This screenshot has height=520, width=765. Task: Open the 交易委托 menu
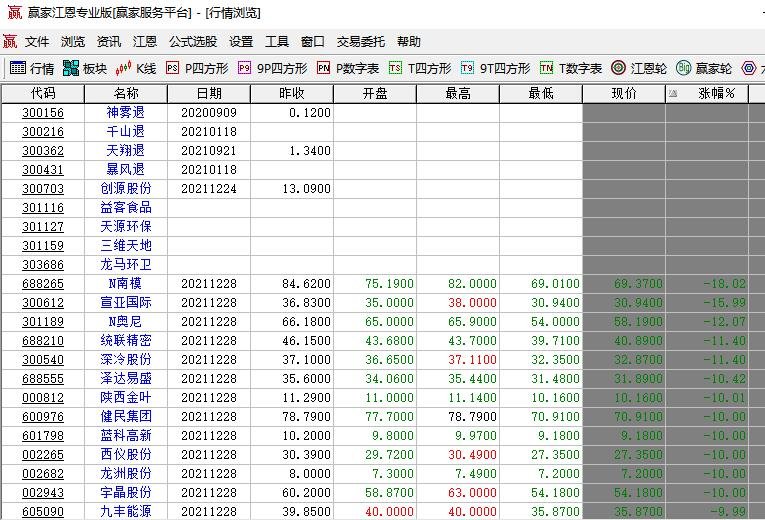click(x=361, y=42)
